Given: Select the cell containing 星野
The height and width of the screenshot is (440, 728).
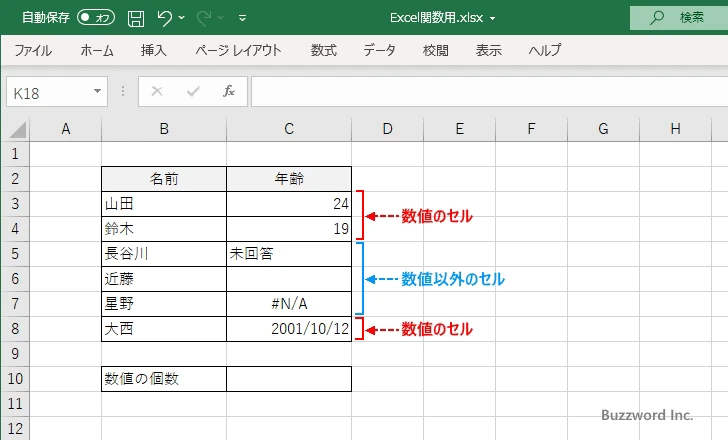Looking at the screenshot, I should tap(164, 304).
